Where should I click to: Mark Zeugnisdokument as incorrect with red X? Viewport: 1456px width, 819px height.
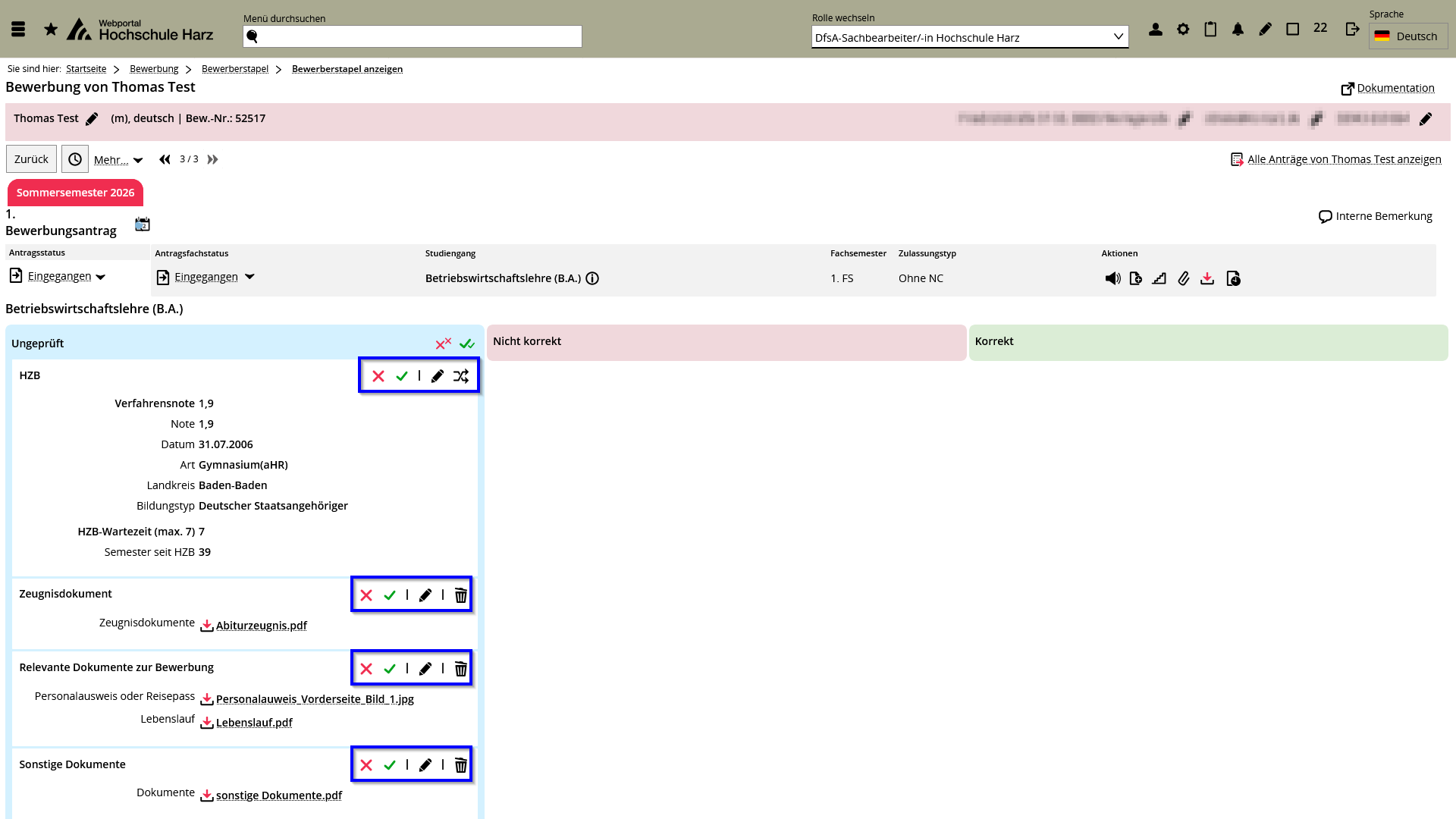366,595
